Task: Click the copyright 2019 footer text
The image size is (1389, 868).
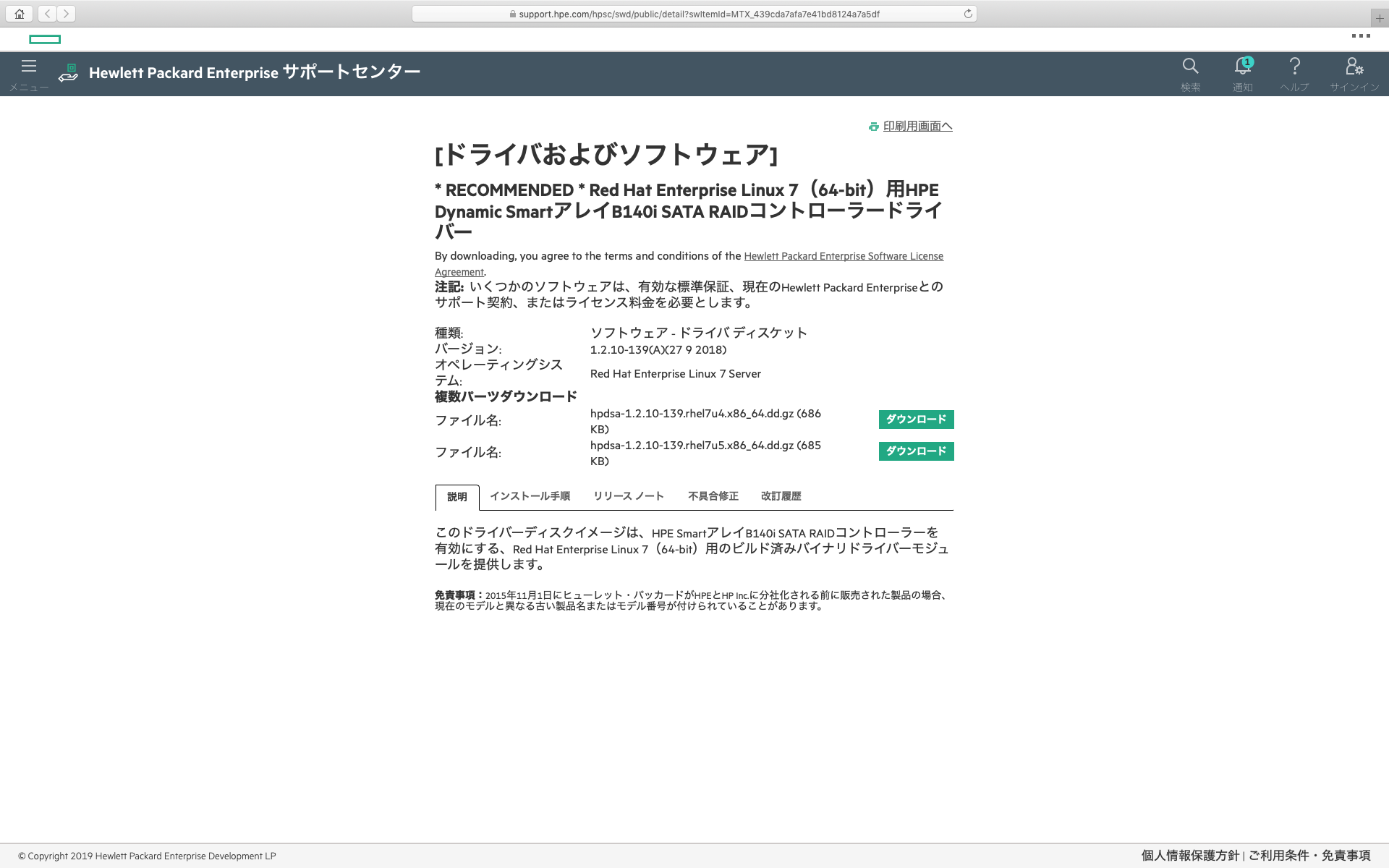Action: [x=147, y=856]
